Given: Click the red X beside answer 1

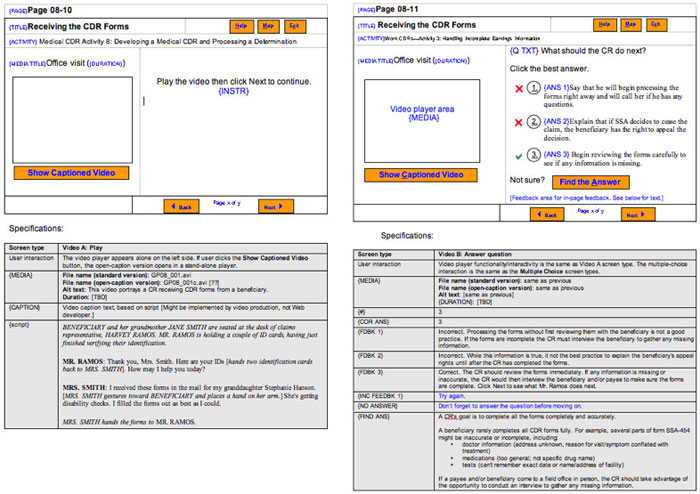Looking at the screenshot, I should tap(517, 88).
